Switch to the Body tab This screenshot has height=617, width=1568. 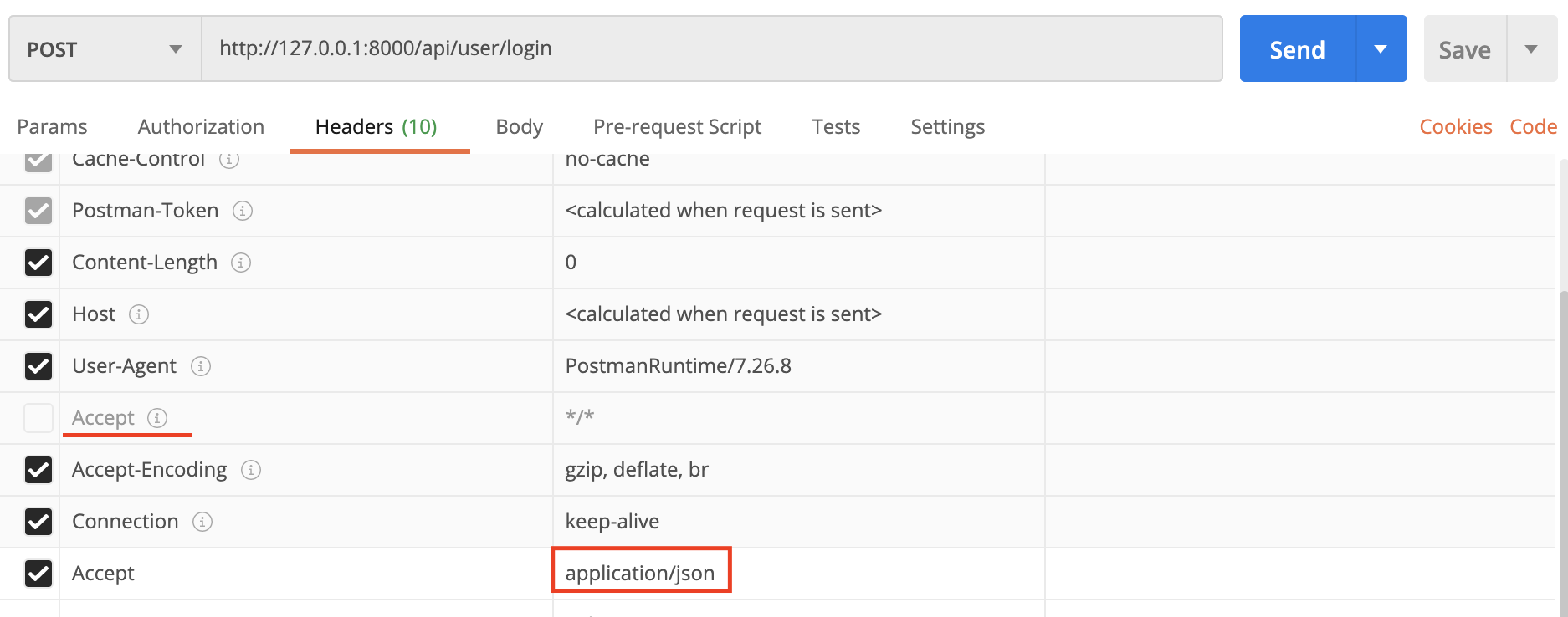coord(520,127)
